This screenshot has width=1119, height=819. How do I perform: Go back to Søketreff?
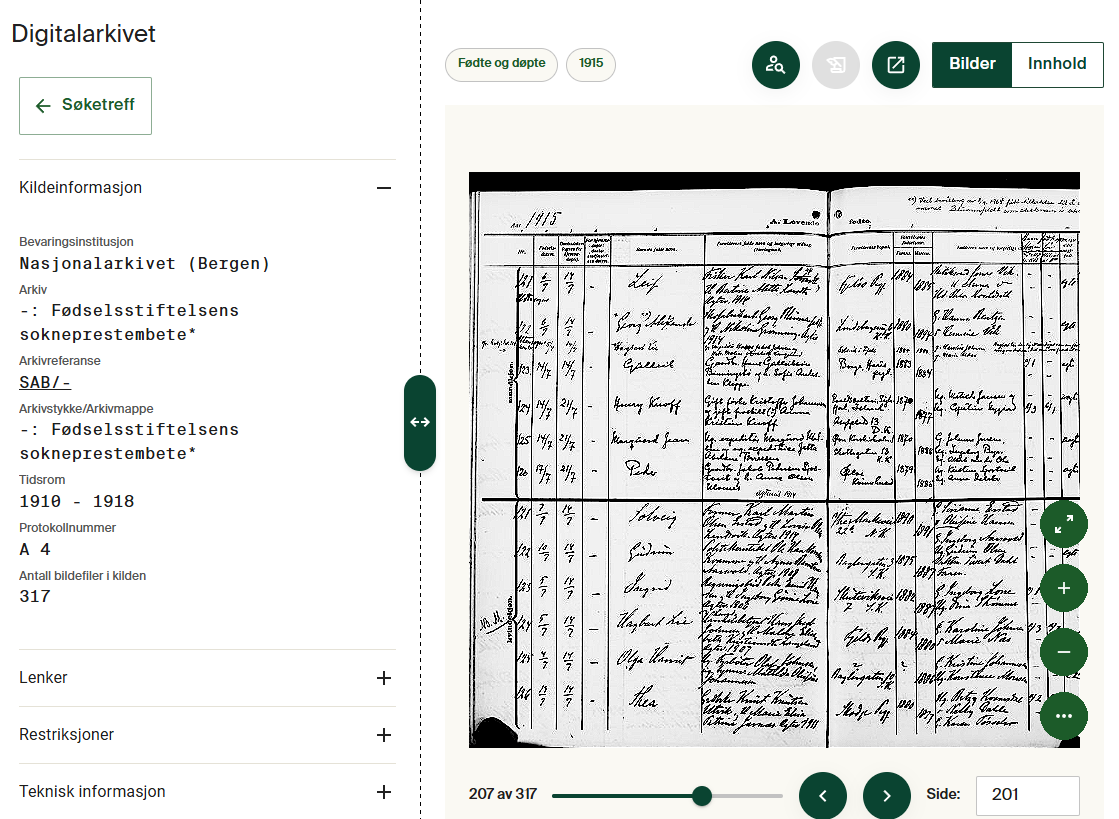[x=85, y=105]
